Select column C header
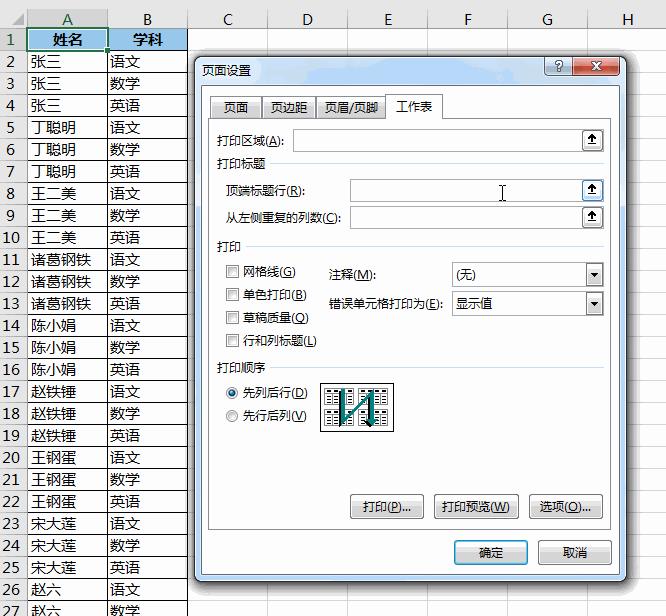The image size is (666, 616). point(228,19)
